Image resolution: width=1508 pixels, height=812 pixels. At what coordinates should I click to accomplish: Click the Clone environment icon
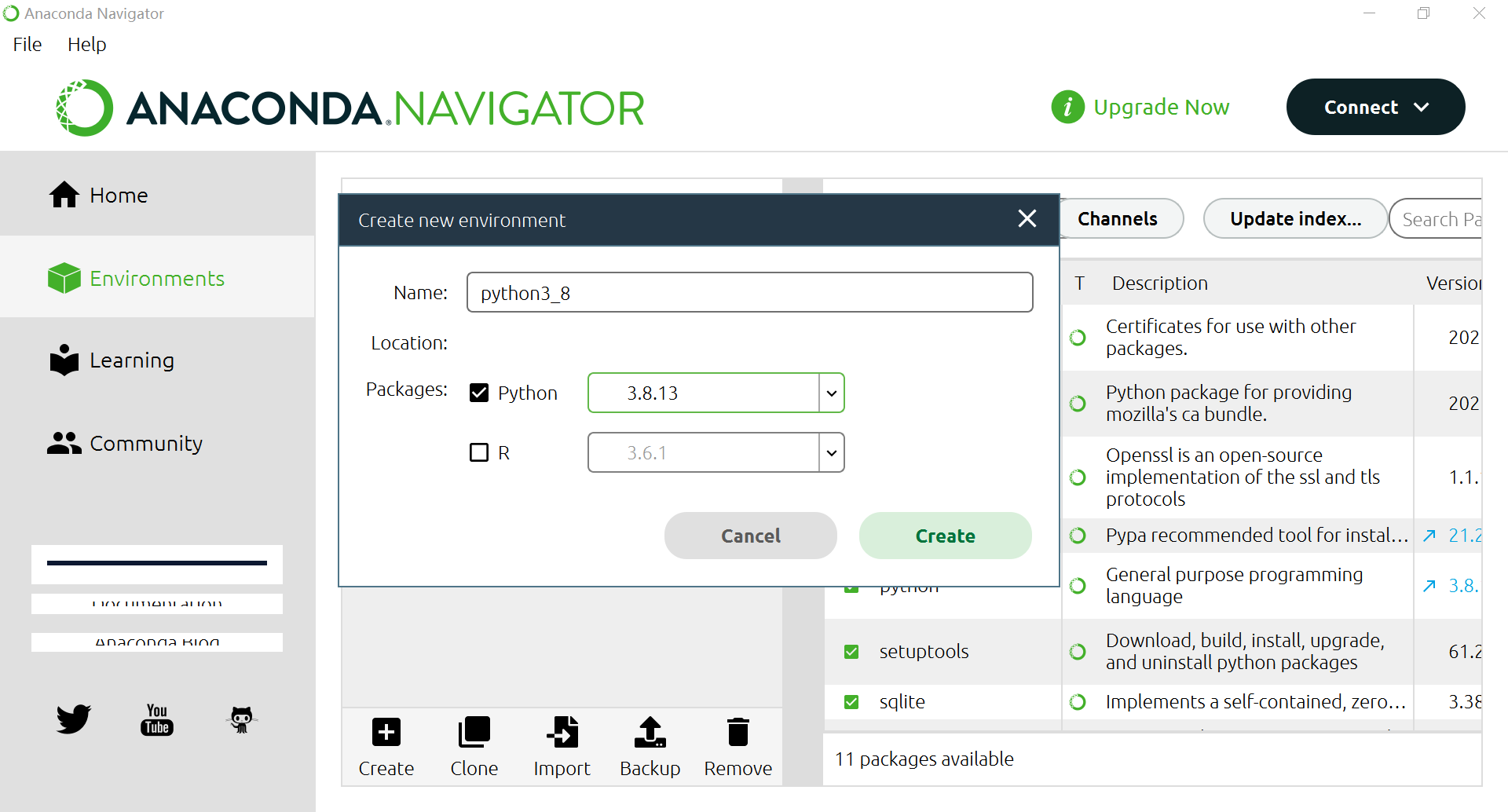(474, 732)
